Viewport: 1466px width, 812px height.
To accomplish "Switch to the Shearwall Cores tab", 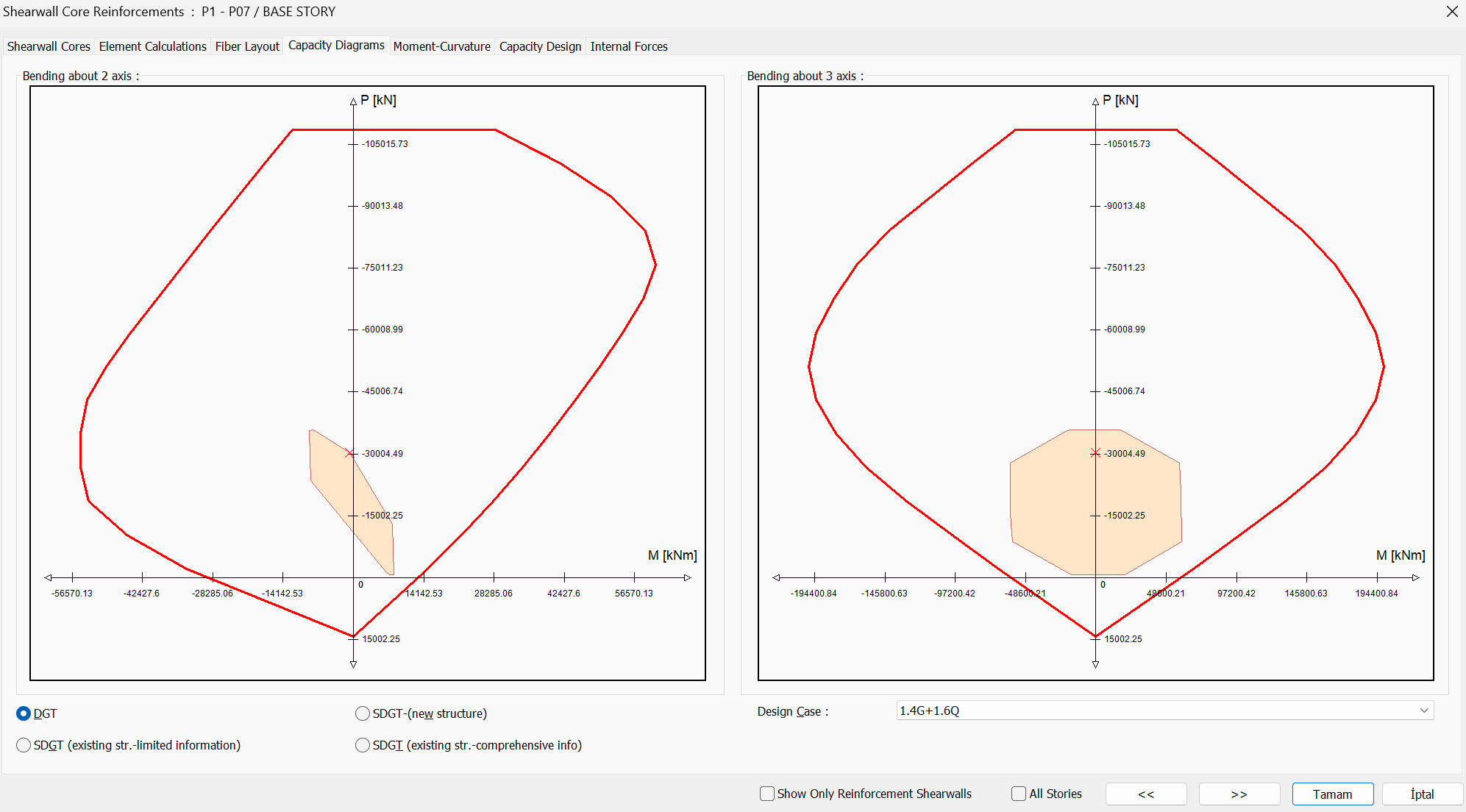I will pyautogui.click(x=49, y=46).
